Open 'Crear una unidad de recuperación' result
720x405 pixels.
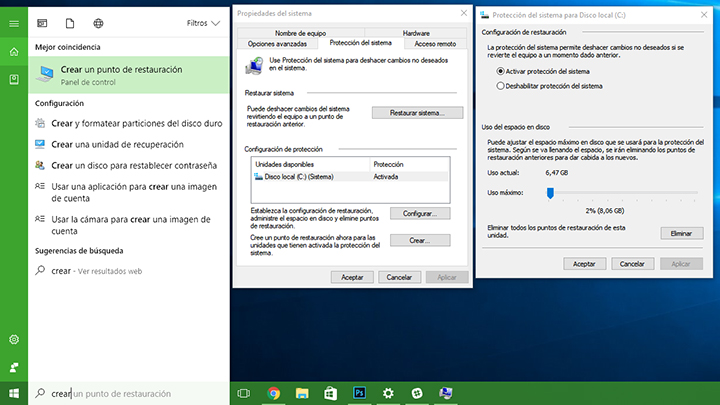(129, 144)
